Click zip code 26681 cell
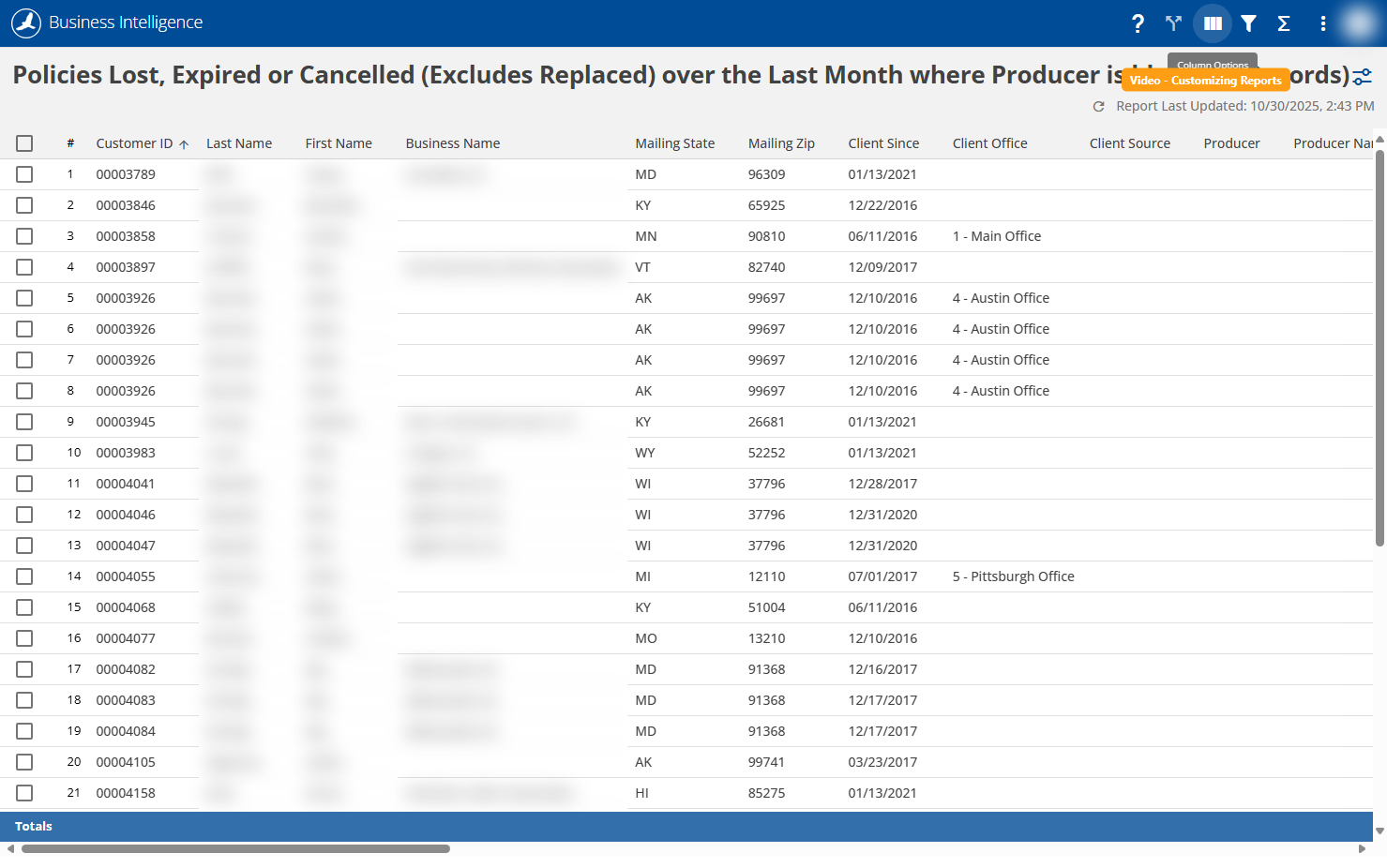 tap(767, 422)
